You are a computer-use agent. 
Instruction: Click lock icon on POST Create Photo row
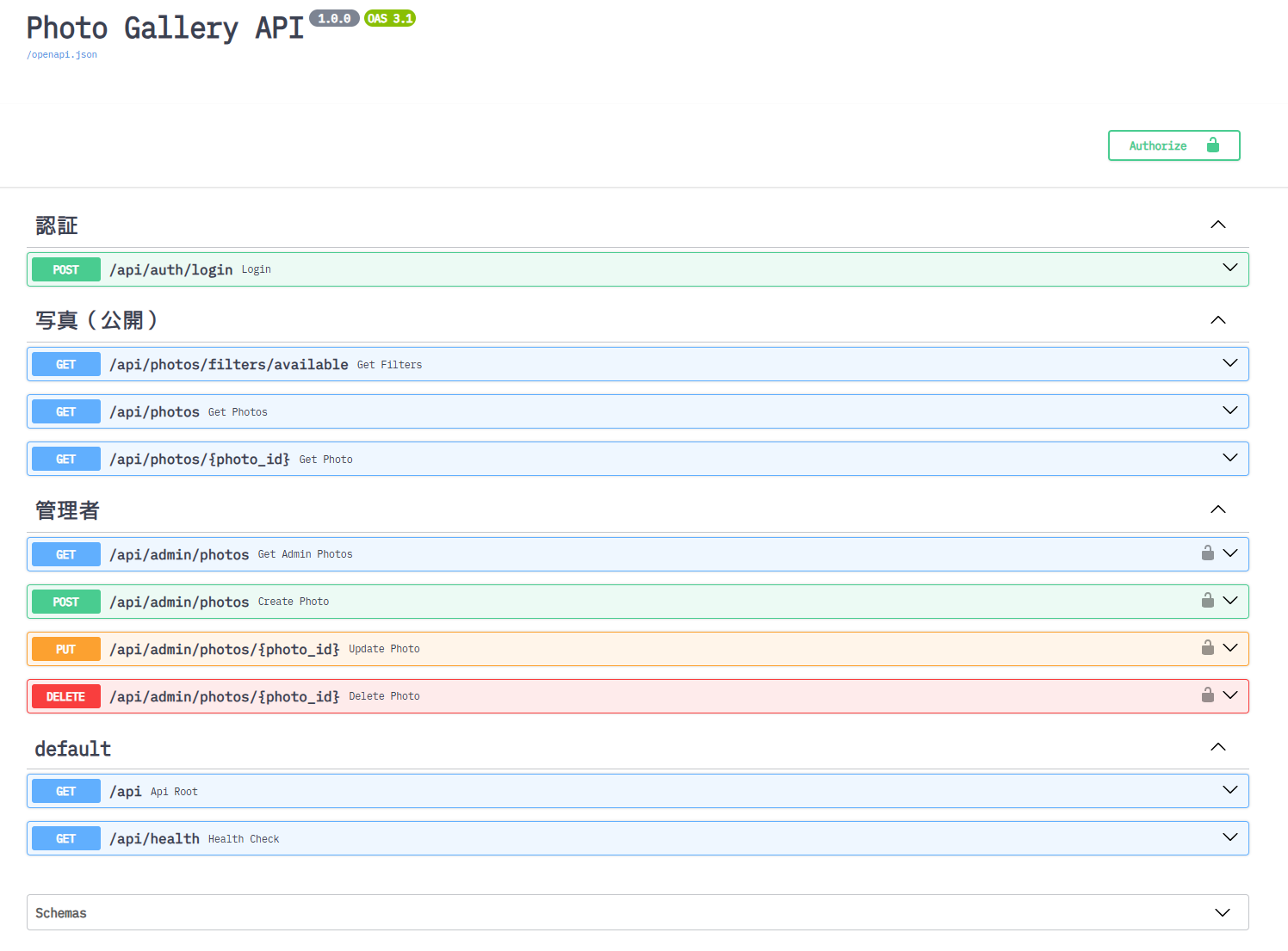coord(1207,601)
